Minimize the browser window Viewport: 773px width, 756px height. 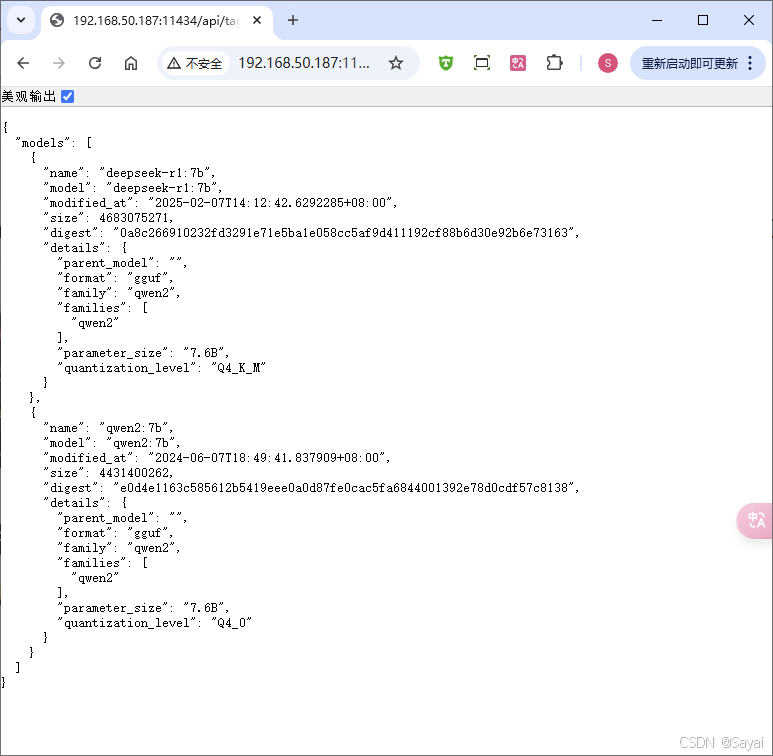tap(657, 20)
